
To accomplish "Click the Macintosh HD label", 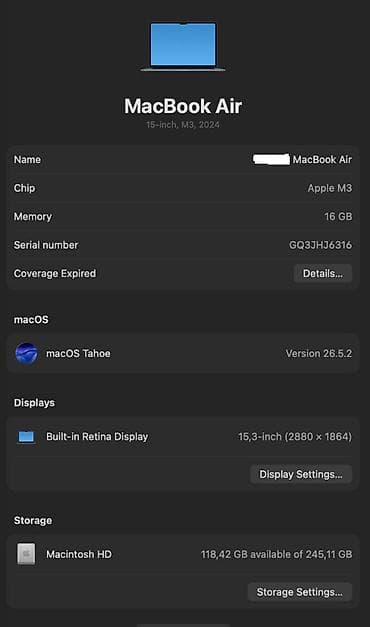I will point(79,554).
